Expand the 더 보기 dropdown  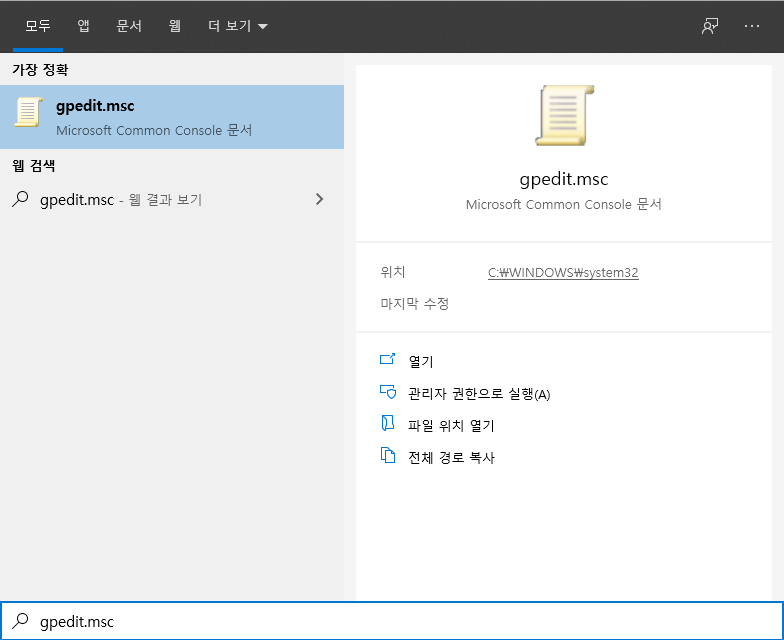coord(238,26)
